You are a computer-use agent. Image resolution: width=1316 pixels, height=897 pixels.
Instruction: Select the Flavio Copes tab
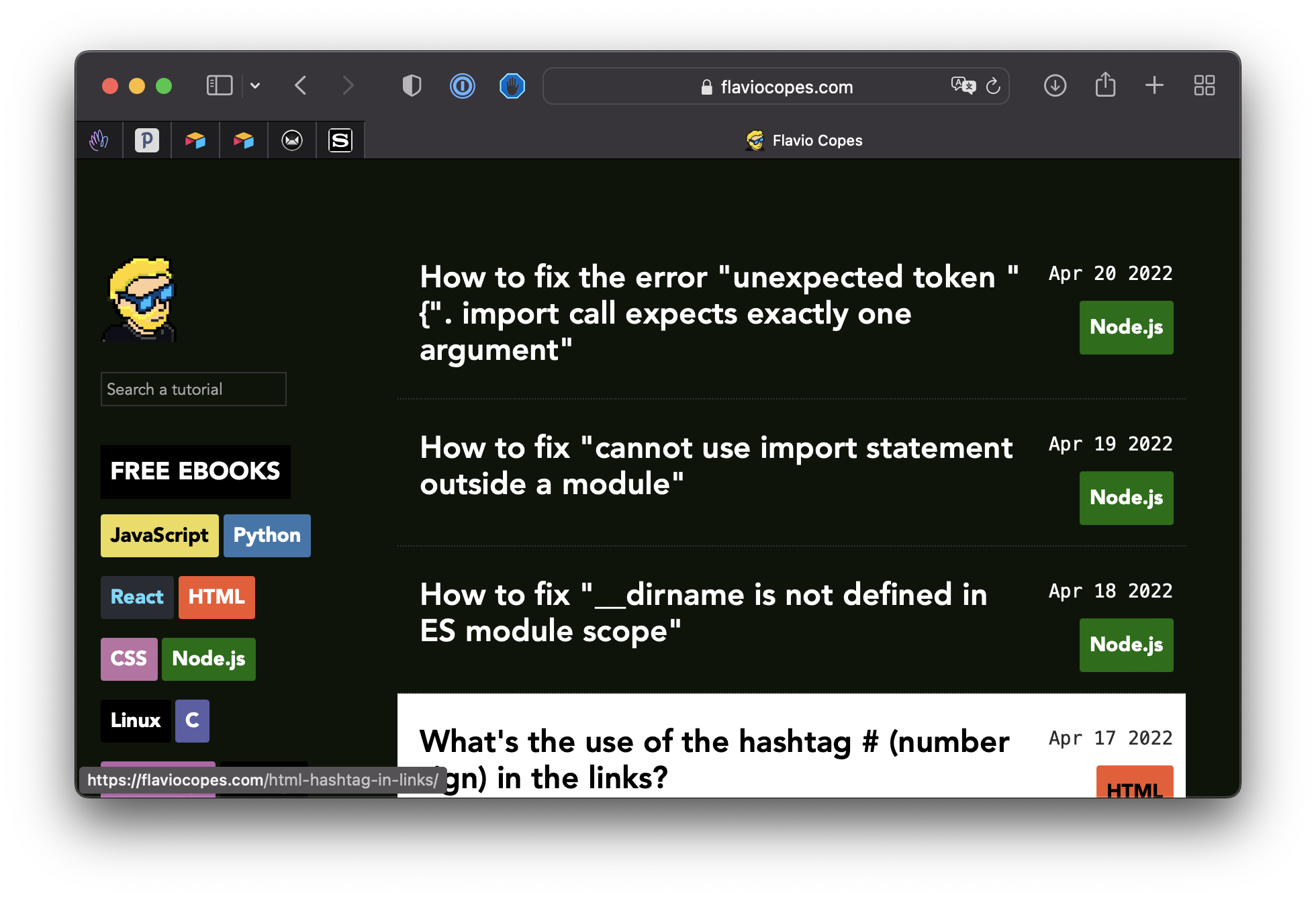[x=804, y=140]
